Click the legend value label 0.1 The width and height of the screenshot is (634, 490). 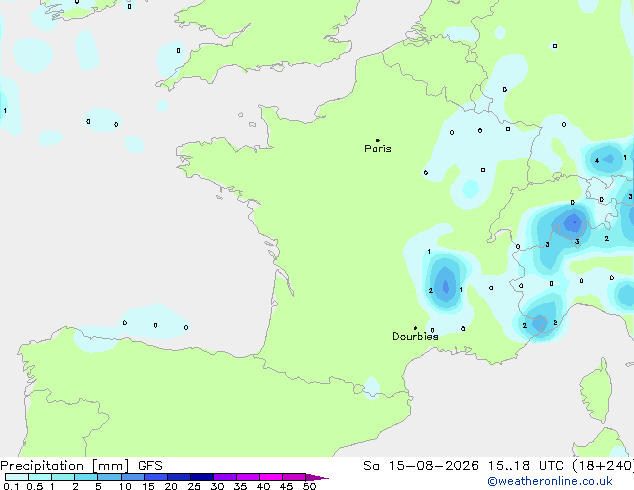tap(11, 486)
